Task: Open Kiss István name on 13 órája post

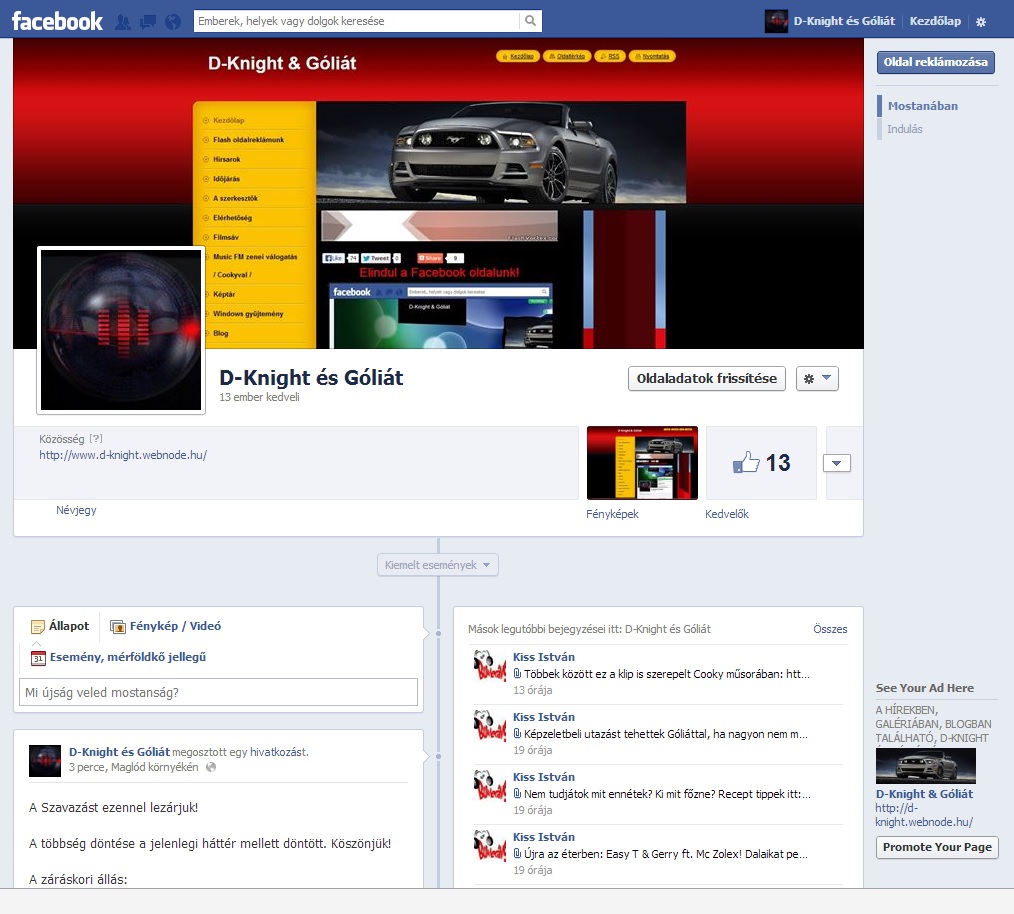Action: pyautogui.click(x=544, y=657)
